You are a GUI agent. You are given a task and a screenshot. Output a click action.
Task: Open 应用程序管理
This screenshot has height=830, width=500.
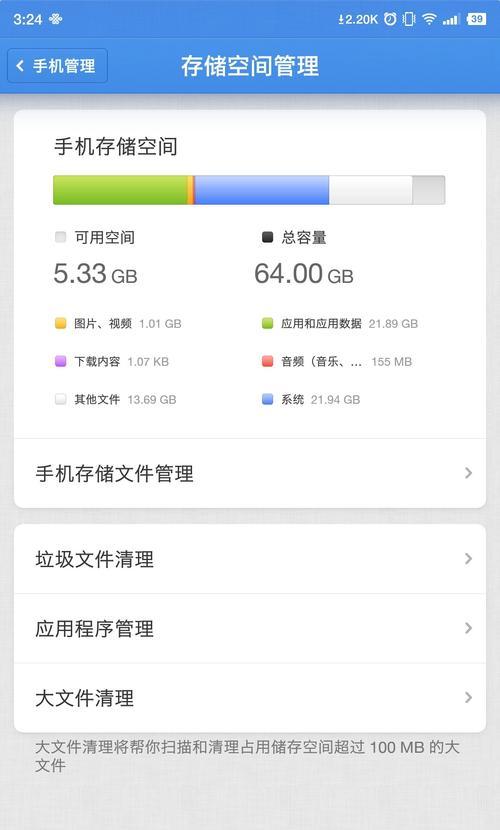pos(250,628)
